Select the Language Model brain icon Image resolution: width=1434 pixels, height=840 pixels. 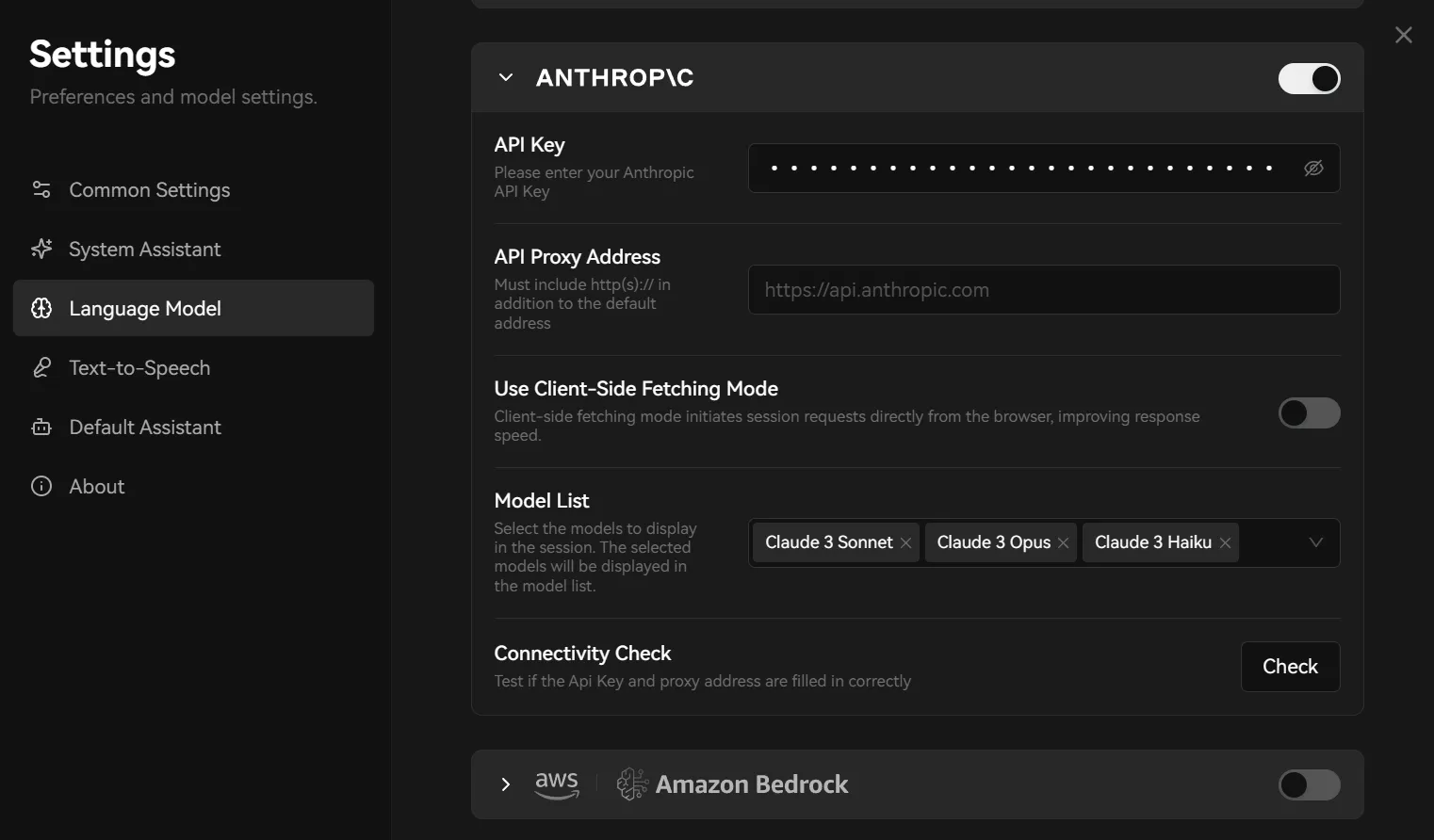[x=41, y=308]
